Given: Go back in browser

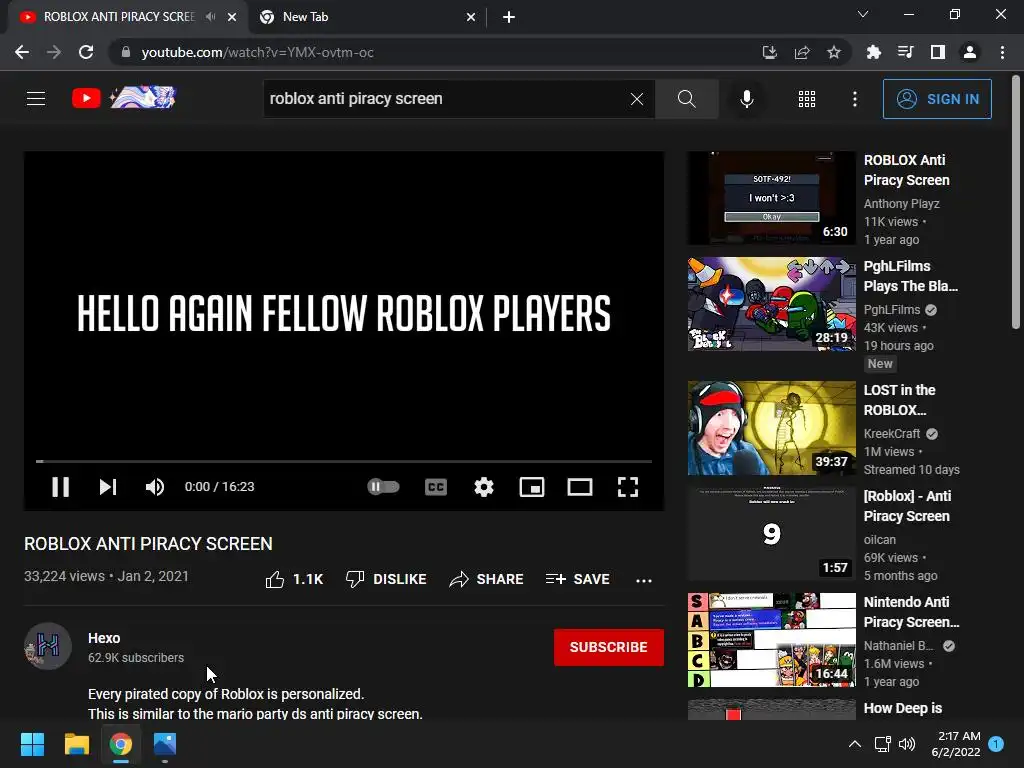Looking at the screenshot, I should click(x=22, y=52).
